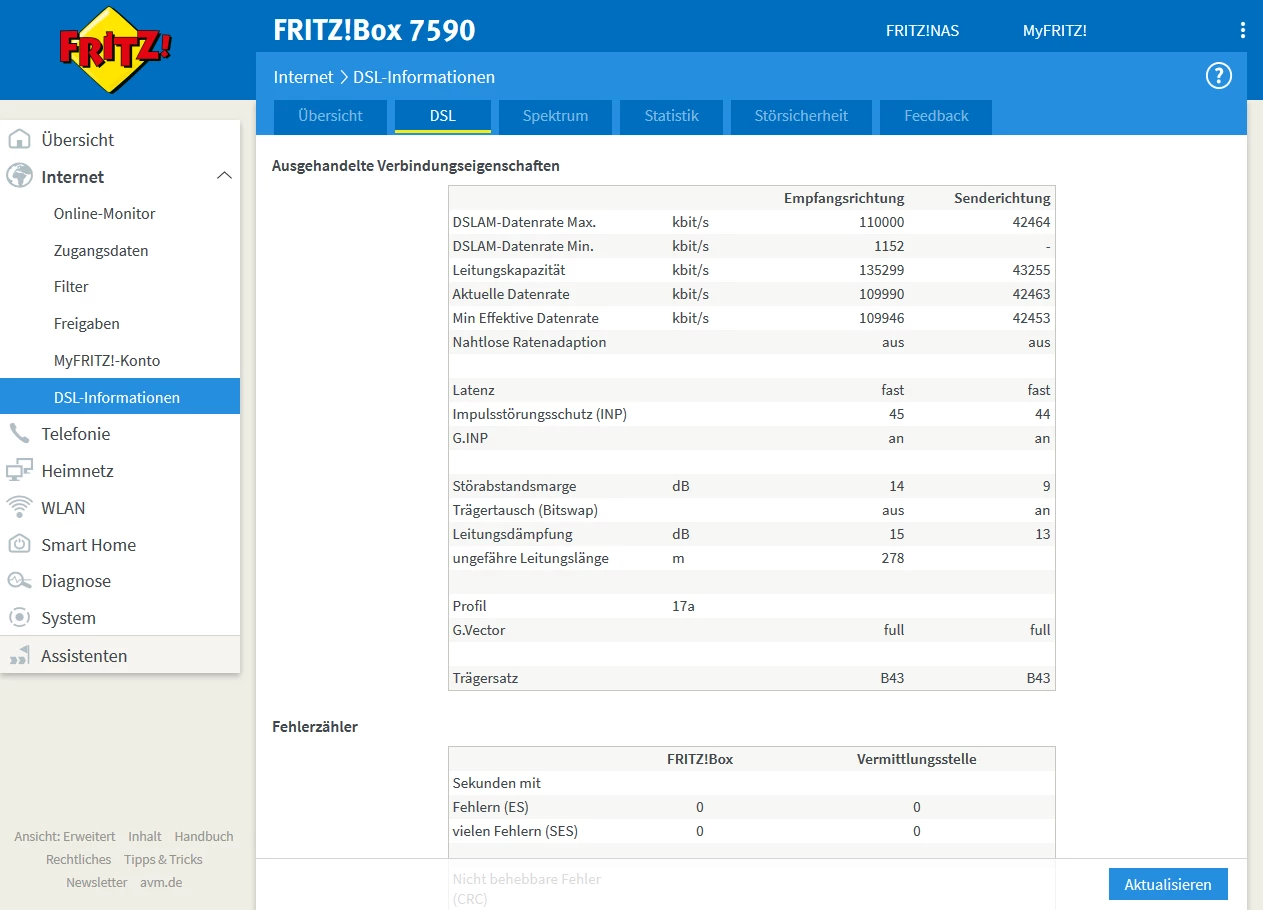Click the Vermittlungsstelle column header
This screenshot has width=1263, height=910.
917,759
